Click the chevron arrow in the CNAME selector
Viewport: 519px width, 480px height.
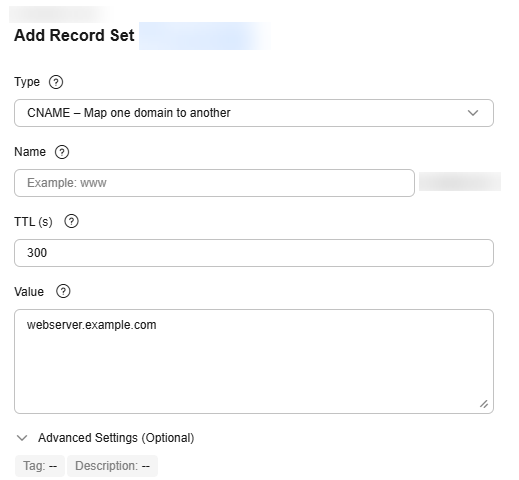tap(473, 113)
